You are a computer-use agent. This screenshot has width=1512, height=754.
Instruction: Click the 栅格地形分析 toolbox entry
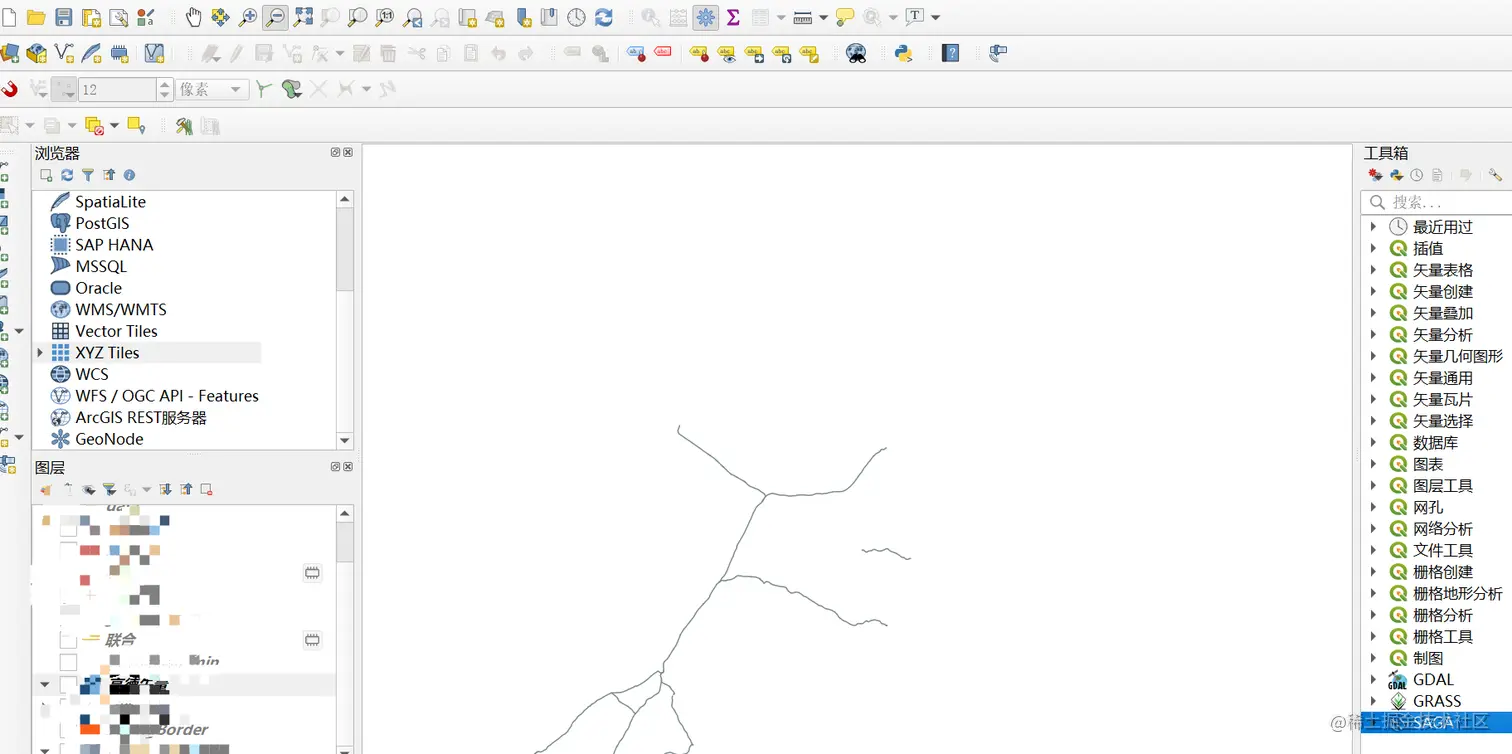(x=1458, y=593)
